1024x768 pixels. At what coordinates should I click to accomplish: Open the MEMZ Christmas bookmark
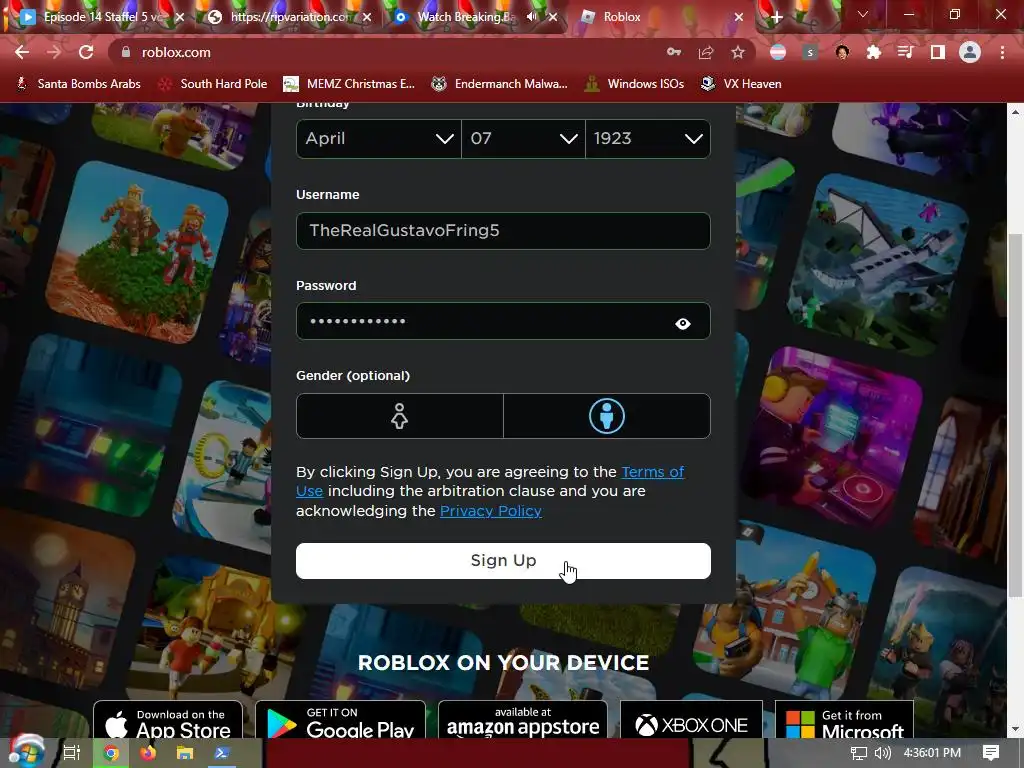point(349,84)
